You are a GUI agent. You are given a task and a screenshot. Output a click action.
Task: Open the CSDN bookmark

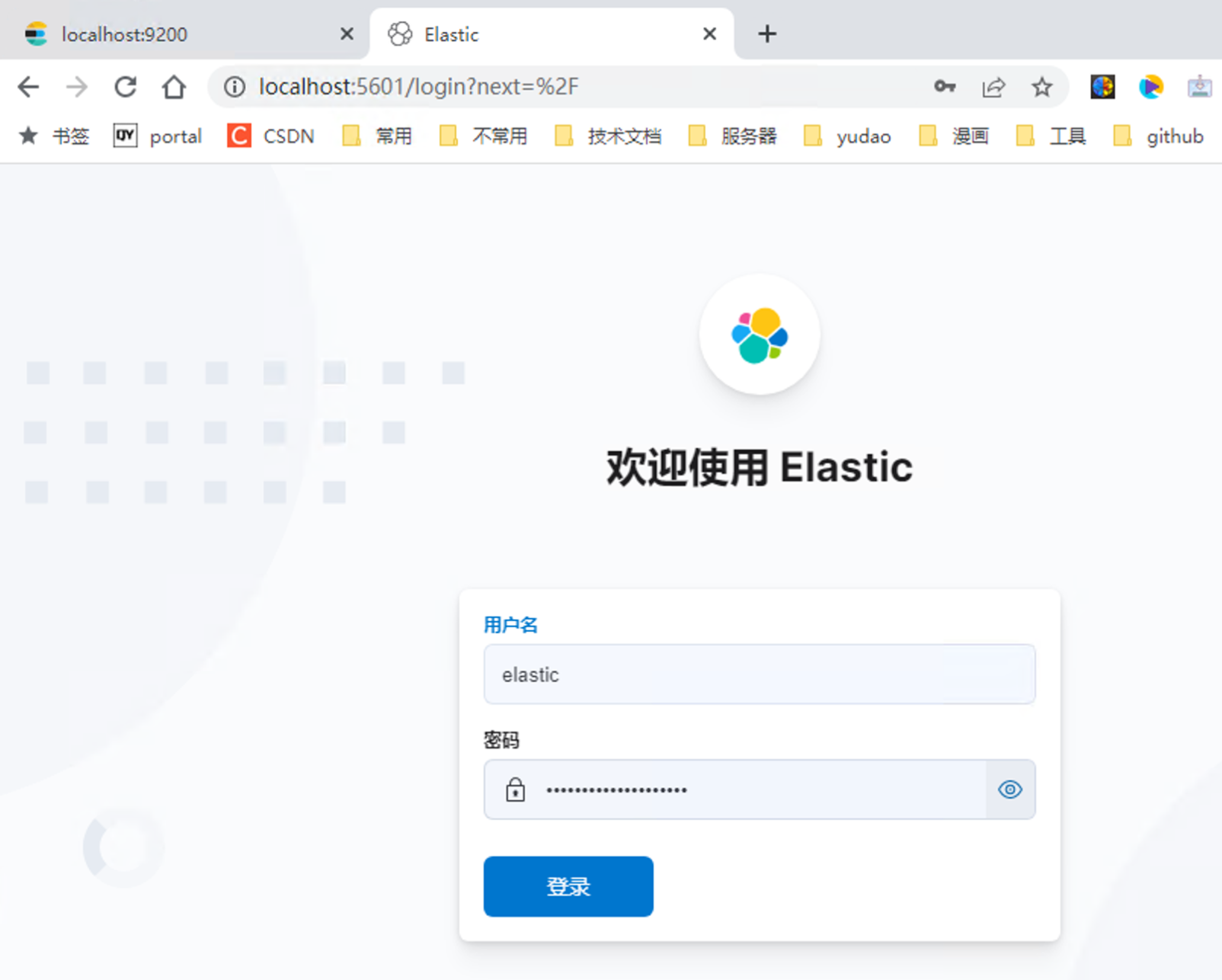pyautogui.click(x=271, y=136)
